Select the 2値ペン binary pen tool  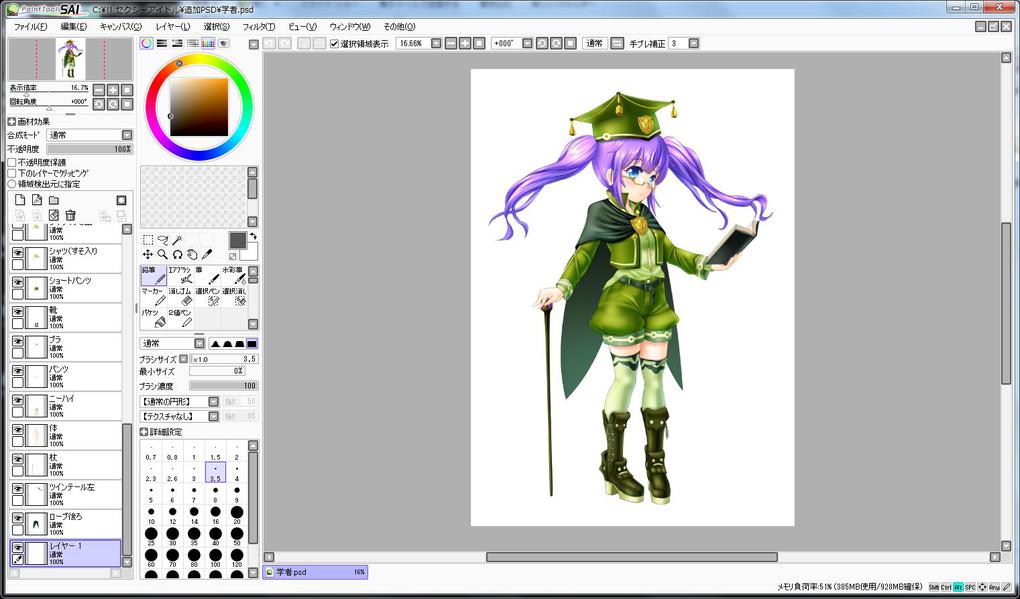[x=180, y=319]
